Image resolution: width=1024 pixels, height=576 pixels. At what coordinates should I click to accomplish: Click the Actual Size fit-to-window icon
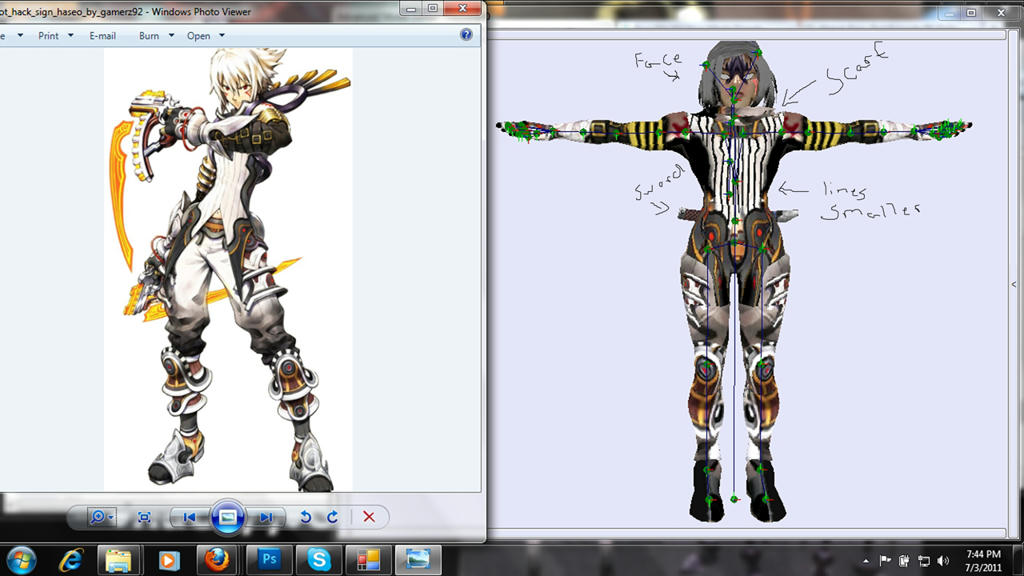point(144,517)
